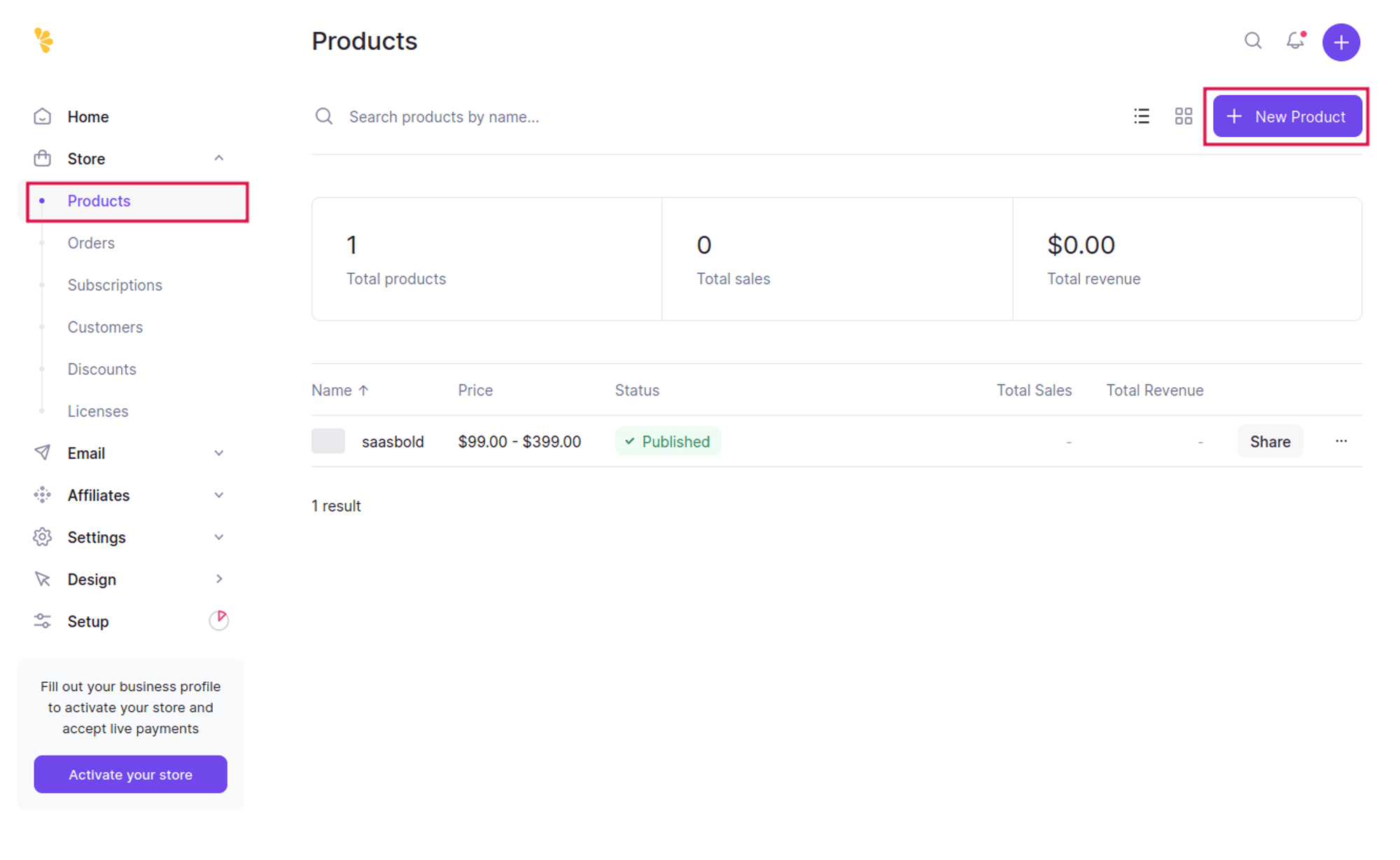Switch to grid view layout icon

[1183, 116]
